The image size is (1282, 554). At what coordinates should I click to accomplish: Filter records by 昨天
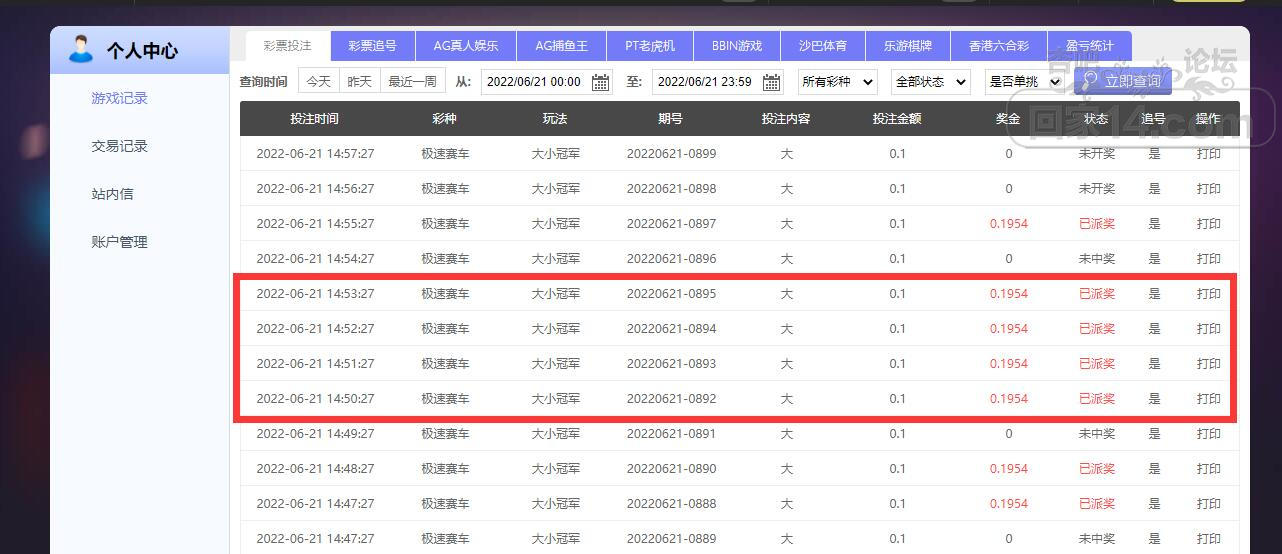tap(360, 82)
